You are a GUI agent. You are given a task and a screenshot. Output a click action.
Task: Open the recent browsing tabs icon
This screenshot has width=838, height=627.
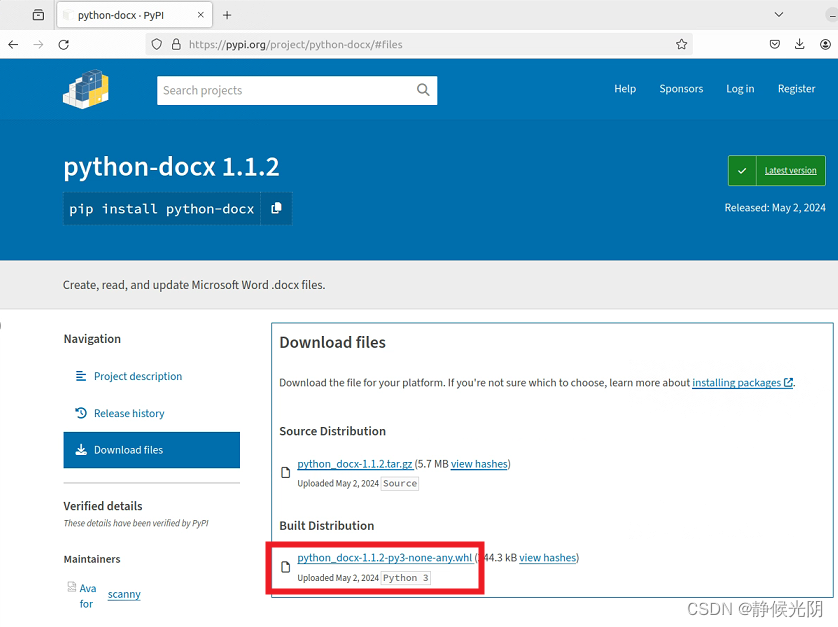(x=38, y=15)
